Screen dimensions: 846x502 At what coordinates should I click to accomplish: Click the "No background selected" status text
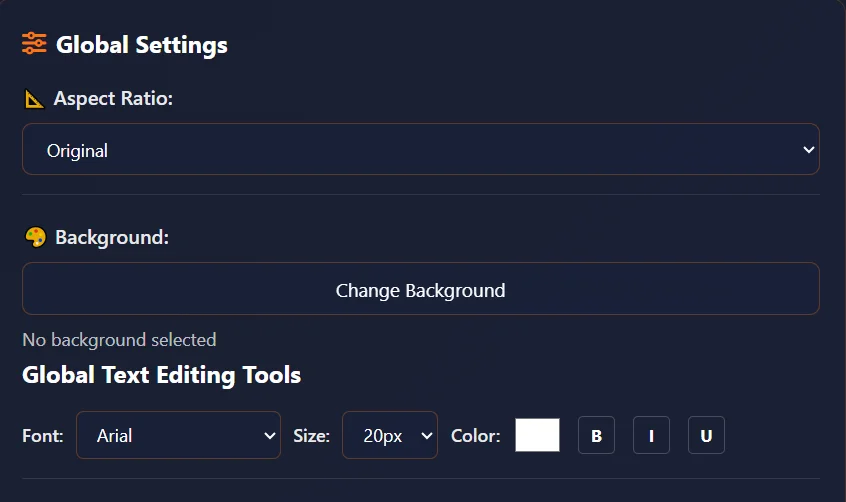pyautogui.click(x=119, y=340)
